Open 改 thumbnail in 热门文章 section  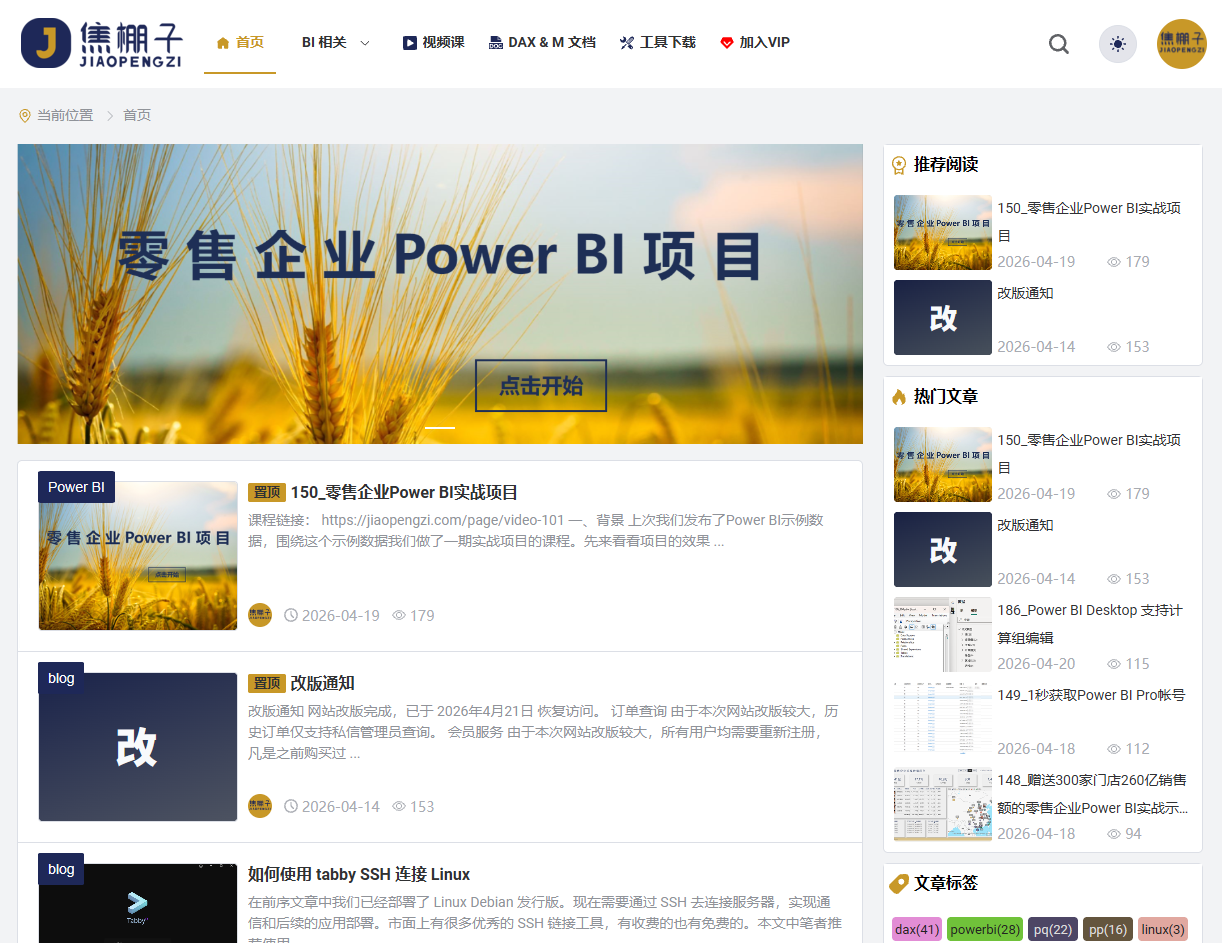click(x=943, y=549)
